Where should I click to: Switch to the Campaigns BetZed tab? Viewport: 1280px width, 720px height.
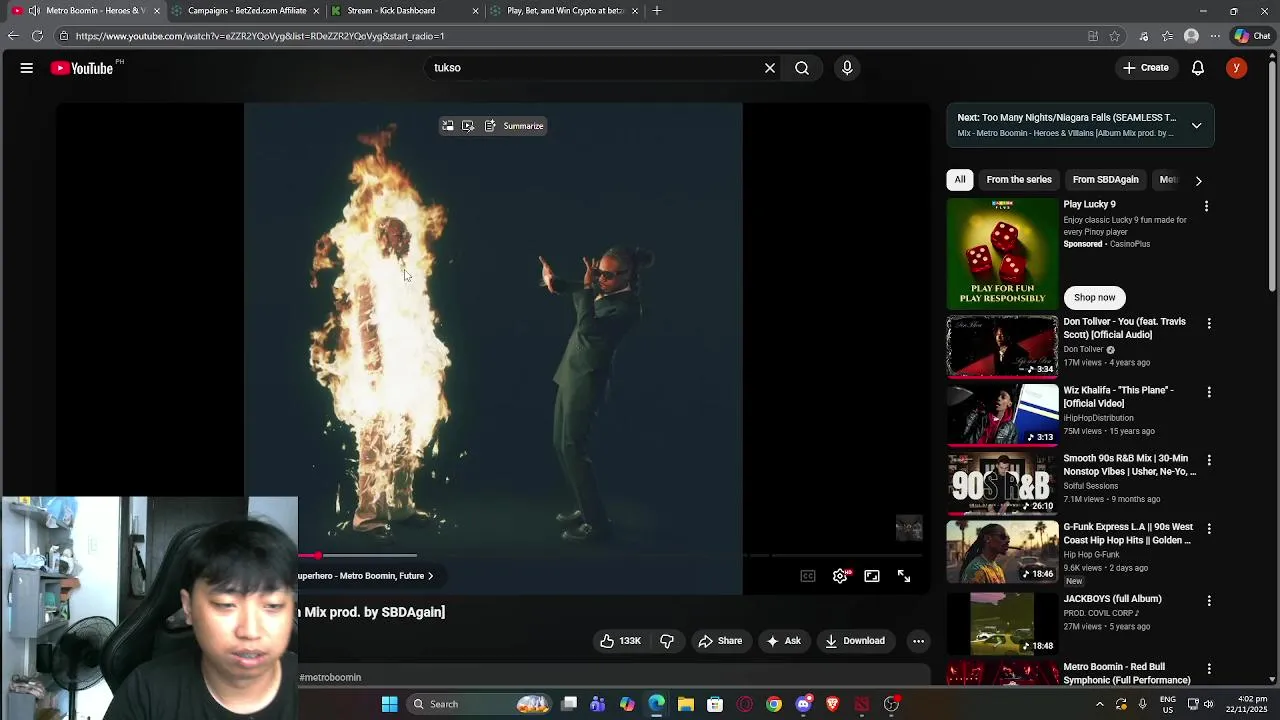pyautogui.click(x=247, y=11)
